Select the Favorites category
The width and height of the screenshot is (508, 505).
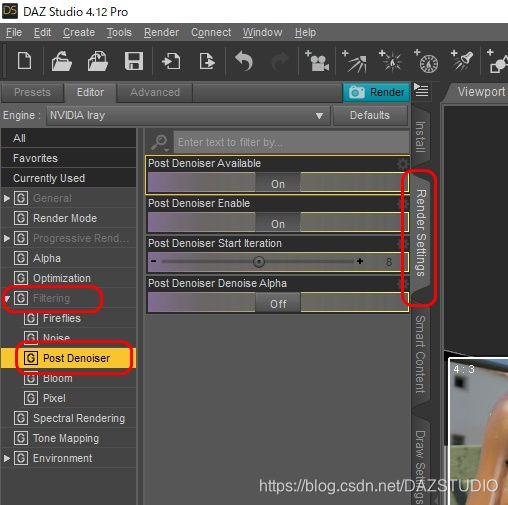tap(68, 158)
